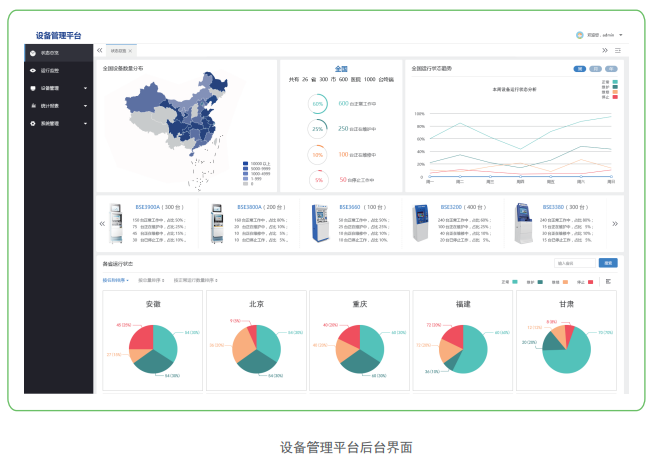Click the eye icon for 运行监控
653x461 pixels.
tap(32, 70)
